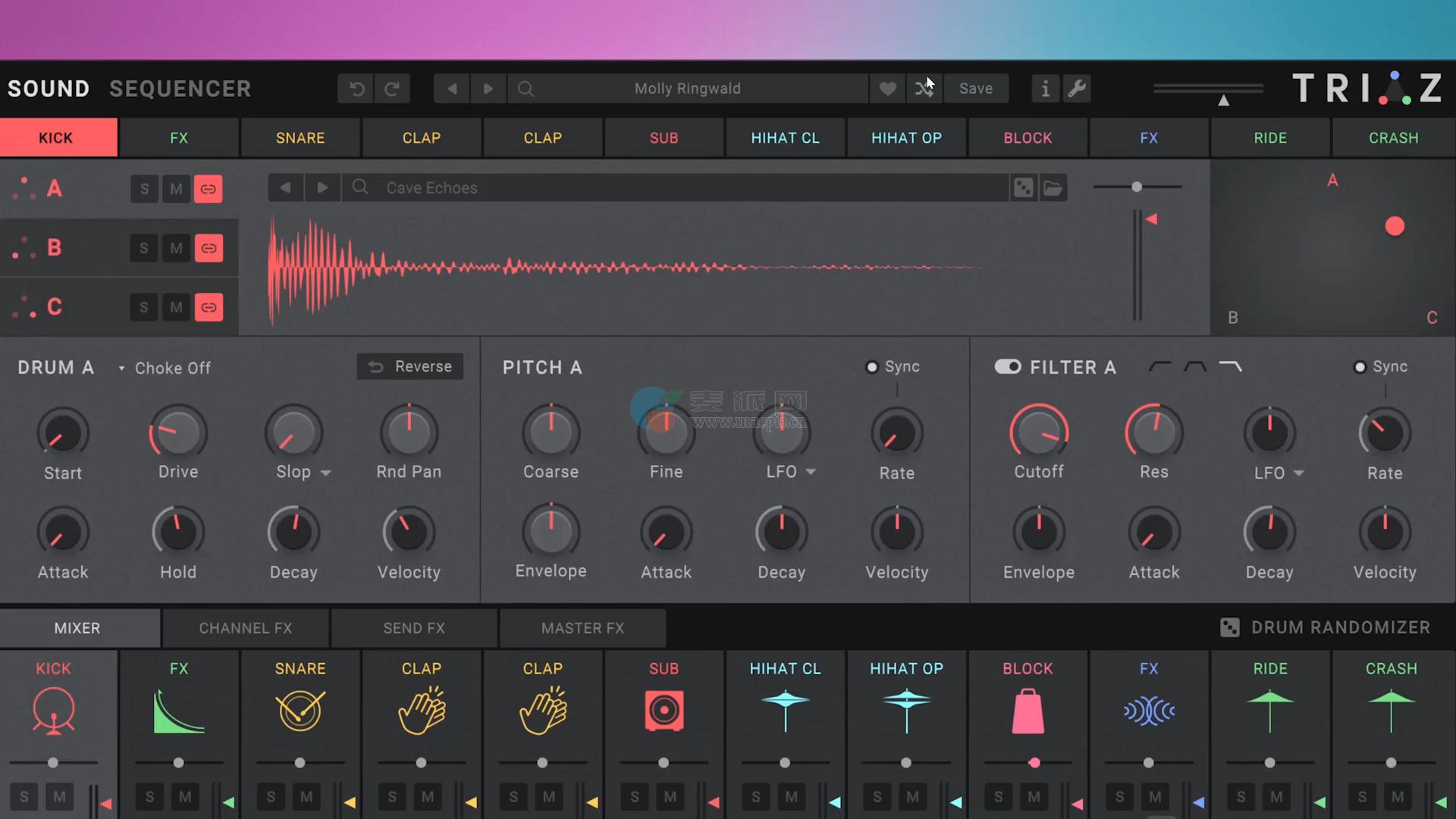The height and width of the screenshot is (819, 1456).
Task: Select the SUB speaker icon in mixer
Action: (664, 711)
